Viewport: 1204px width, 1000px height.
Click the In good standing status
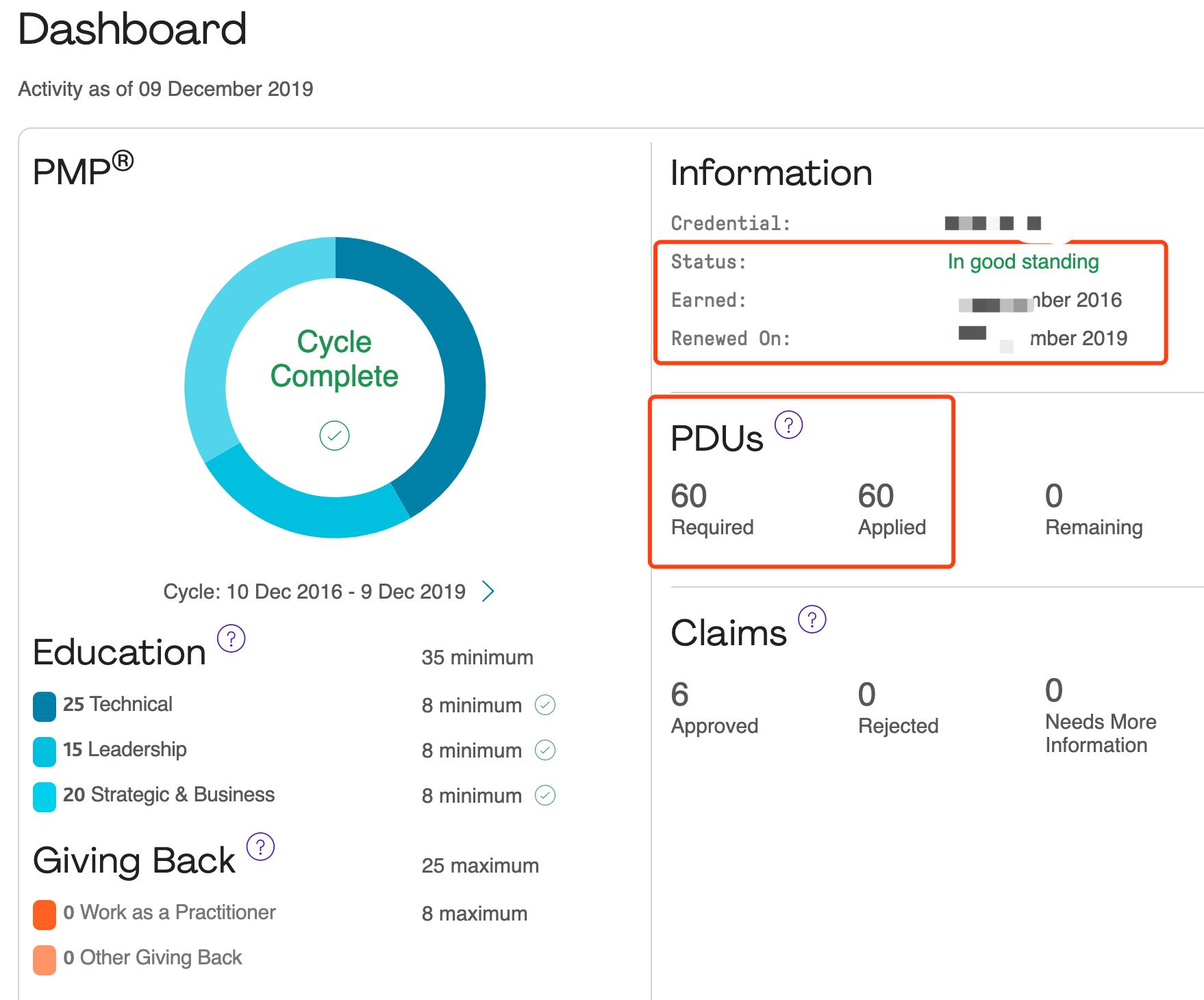tap(1023, 262)
